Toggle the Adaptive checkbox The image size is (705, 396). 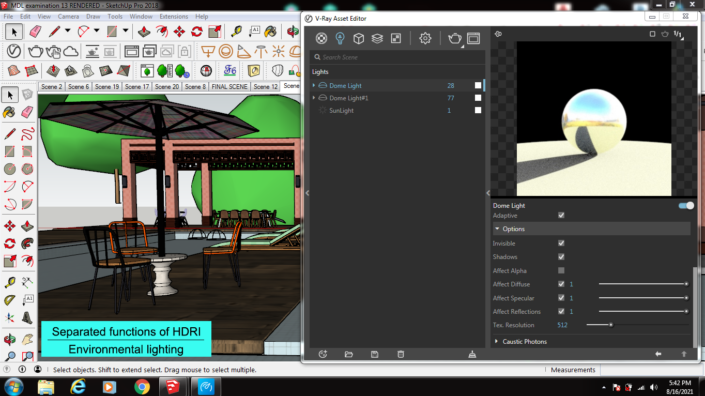(x=561, y=215)
